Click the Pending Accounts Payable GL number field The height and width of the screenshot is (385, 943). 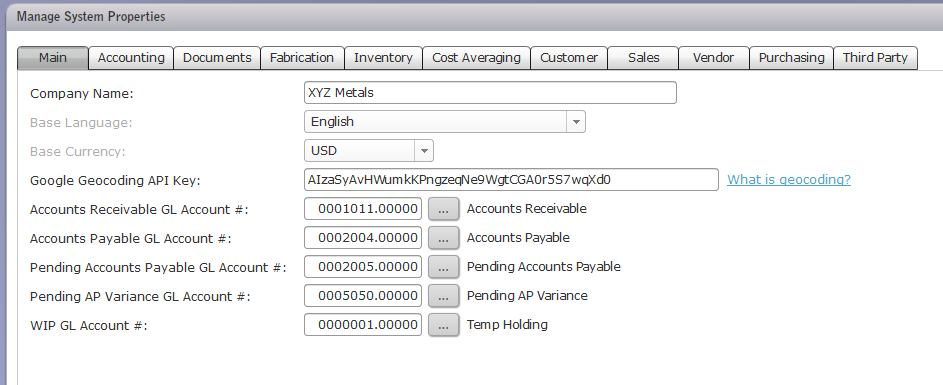tap(363, 266)
